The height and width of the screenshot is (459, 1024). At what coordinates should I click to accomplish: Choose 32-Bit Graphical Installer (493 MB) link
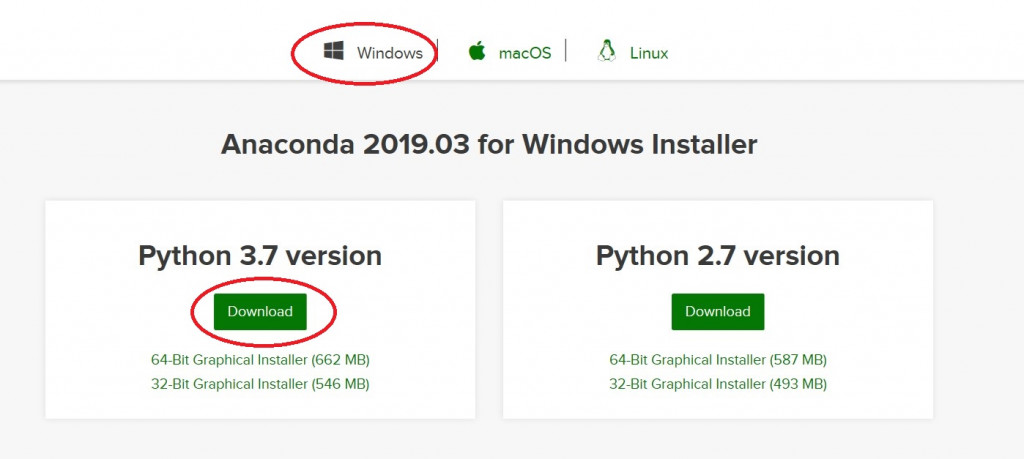coord(718,384)
